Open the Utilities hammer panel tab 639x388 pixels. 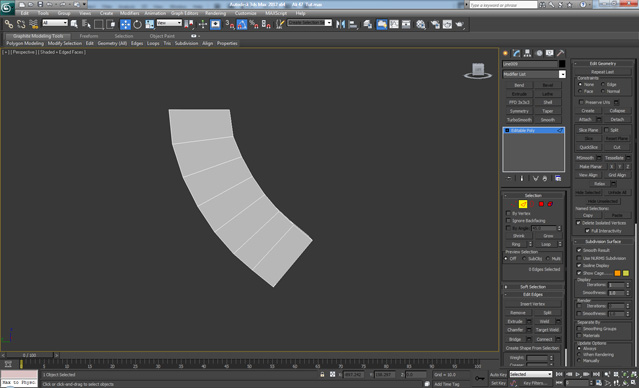pyautogui.click(x=561, y=53)
